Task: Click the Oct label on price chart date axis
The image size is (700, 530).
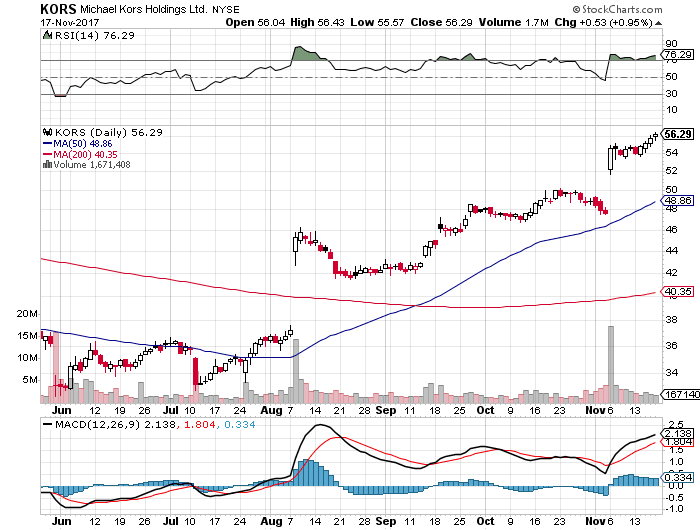Action: pyautogui.click(x=485, y=410)
